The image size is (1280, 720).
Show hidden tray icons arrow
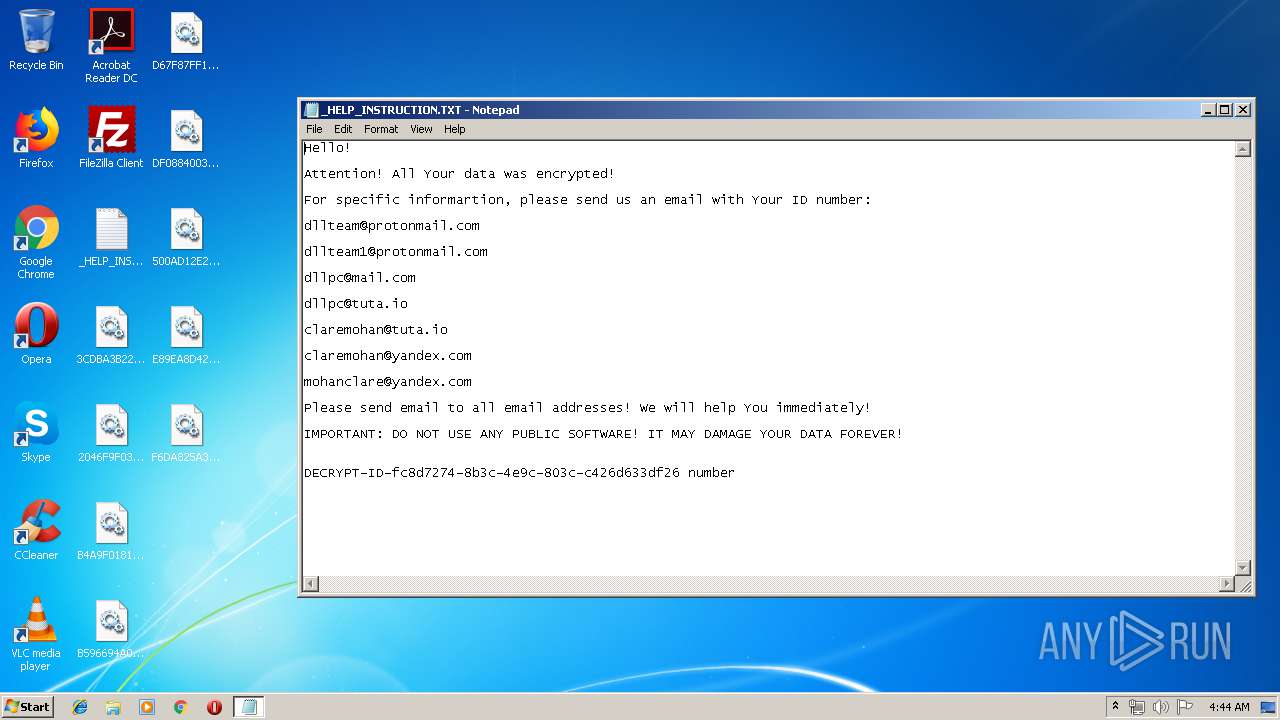1115,707
